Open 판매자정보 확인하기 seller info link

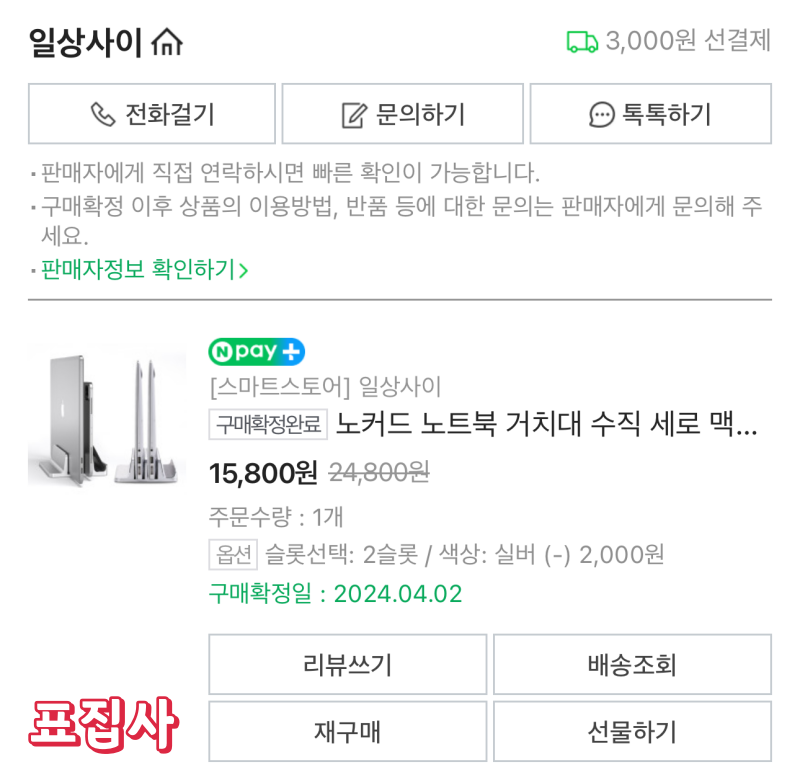point(135,268)
